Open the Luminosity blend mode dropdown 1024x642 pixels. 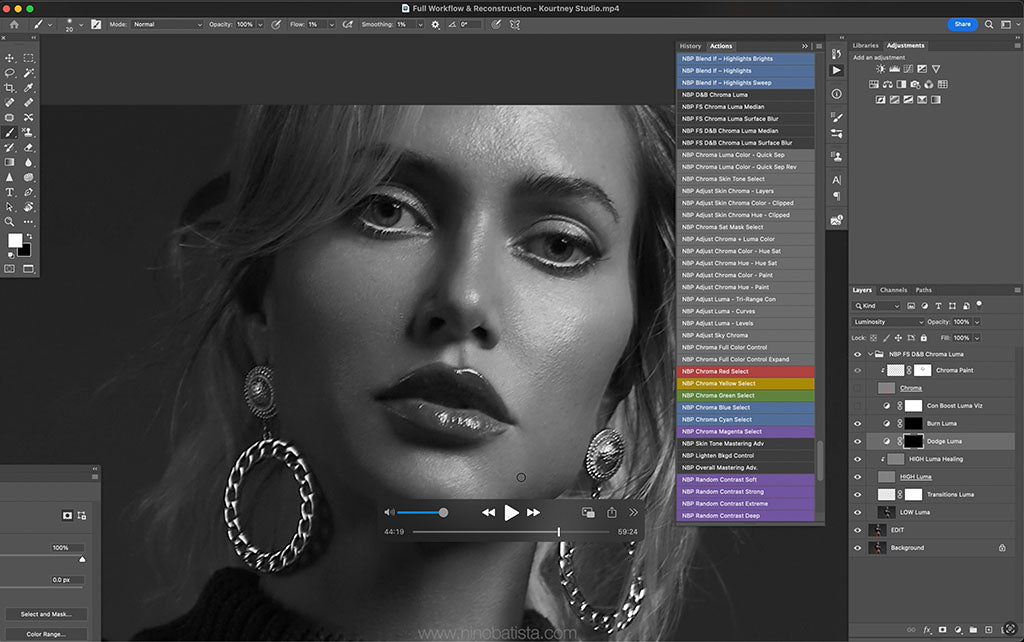pyautogui.click(x=886, y=322)
